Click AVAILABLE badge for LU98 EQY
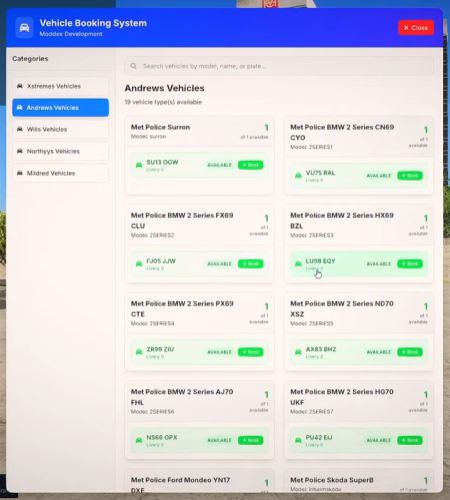The width and height of the screenshot is (450, 500). click(379, 264)
